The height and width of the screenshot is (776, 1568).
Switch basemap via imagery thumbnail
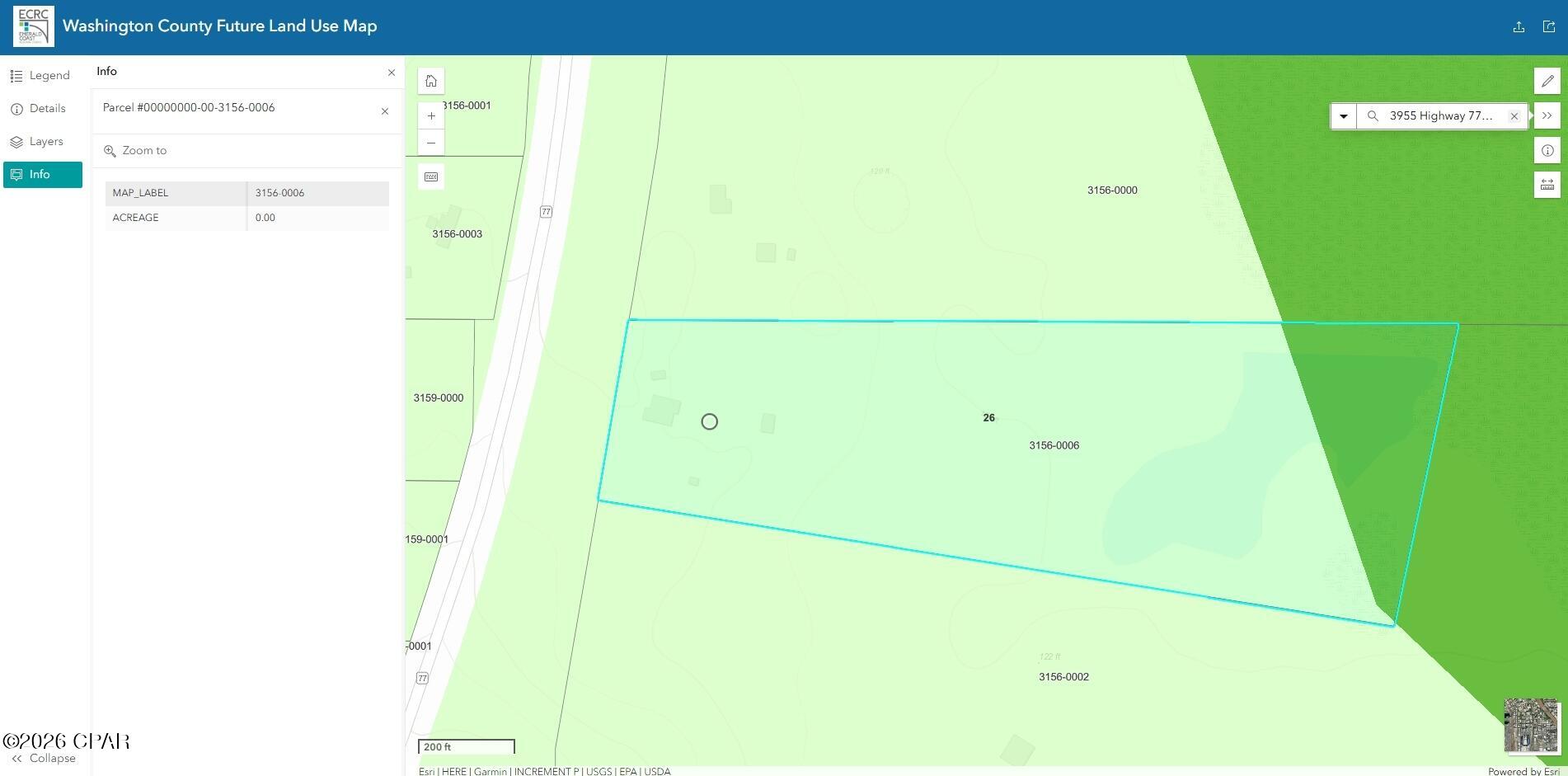1531,725
